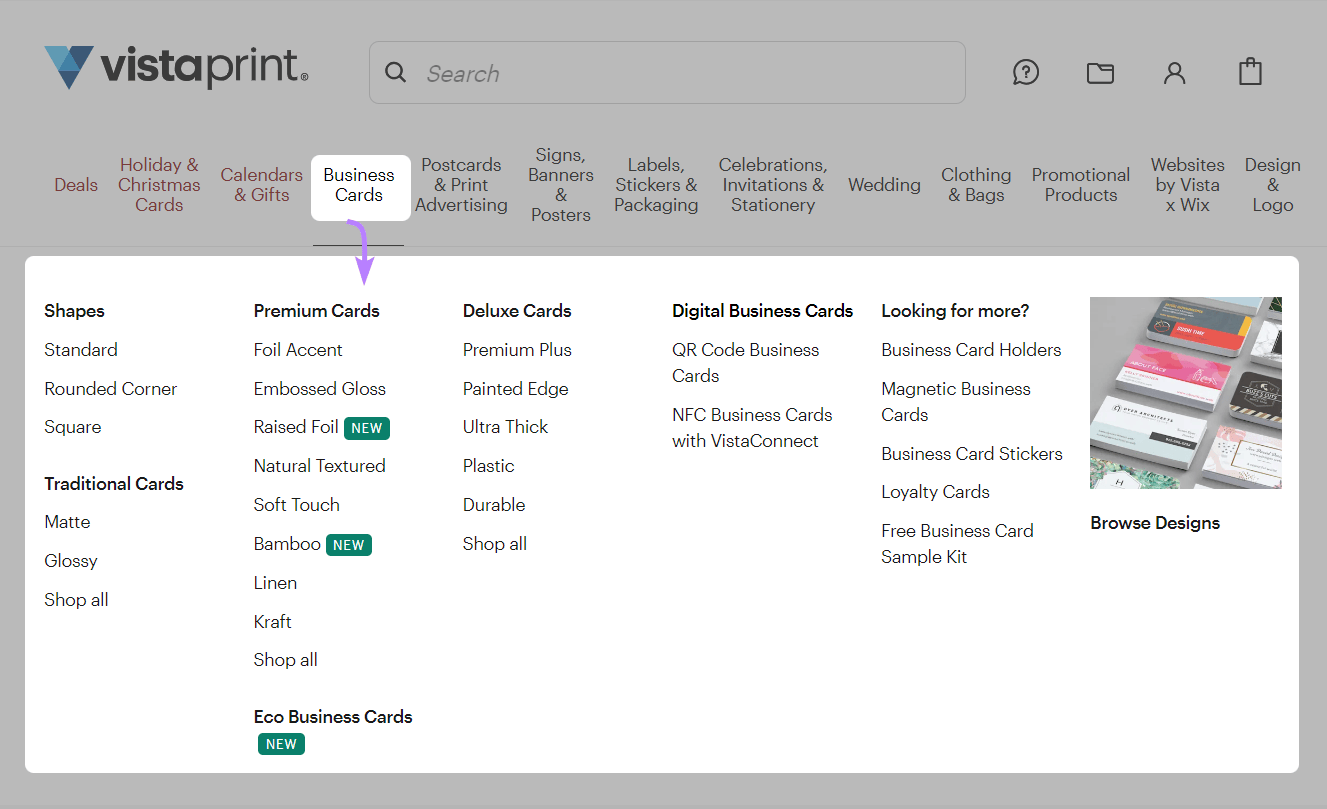Select the Bamboo NEW card option
The width and height of the screenshot is (1327, 809).
287,544
